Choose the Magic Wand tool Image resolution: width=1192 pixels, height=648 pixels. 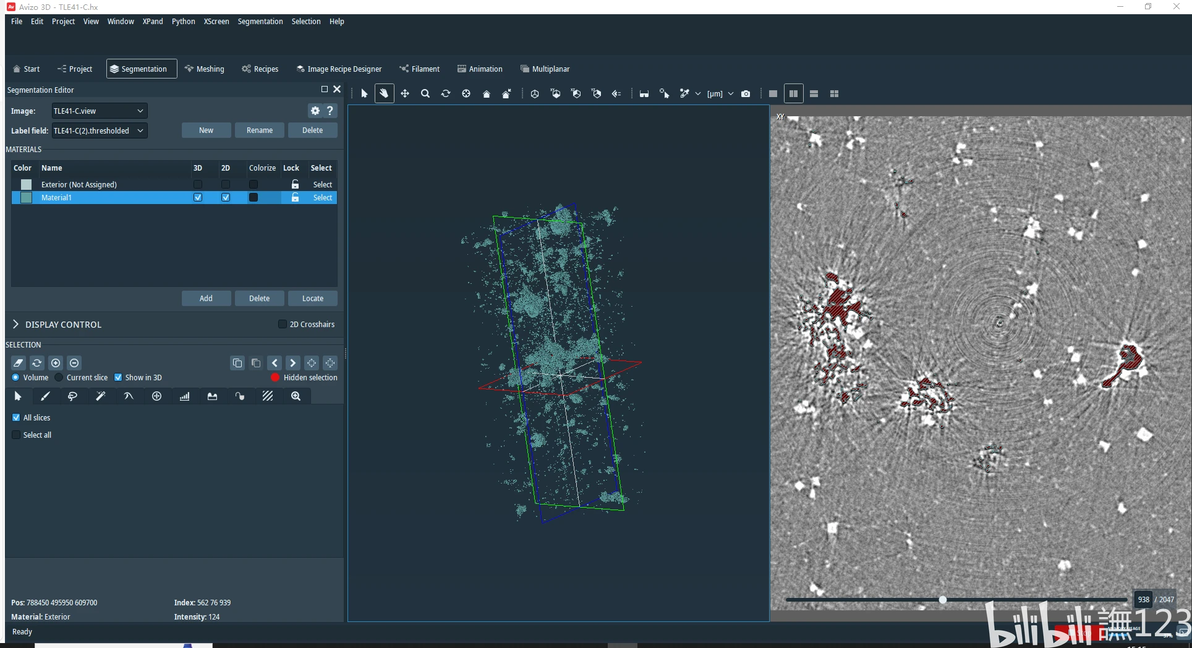(x=101, y=397)
